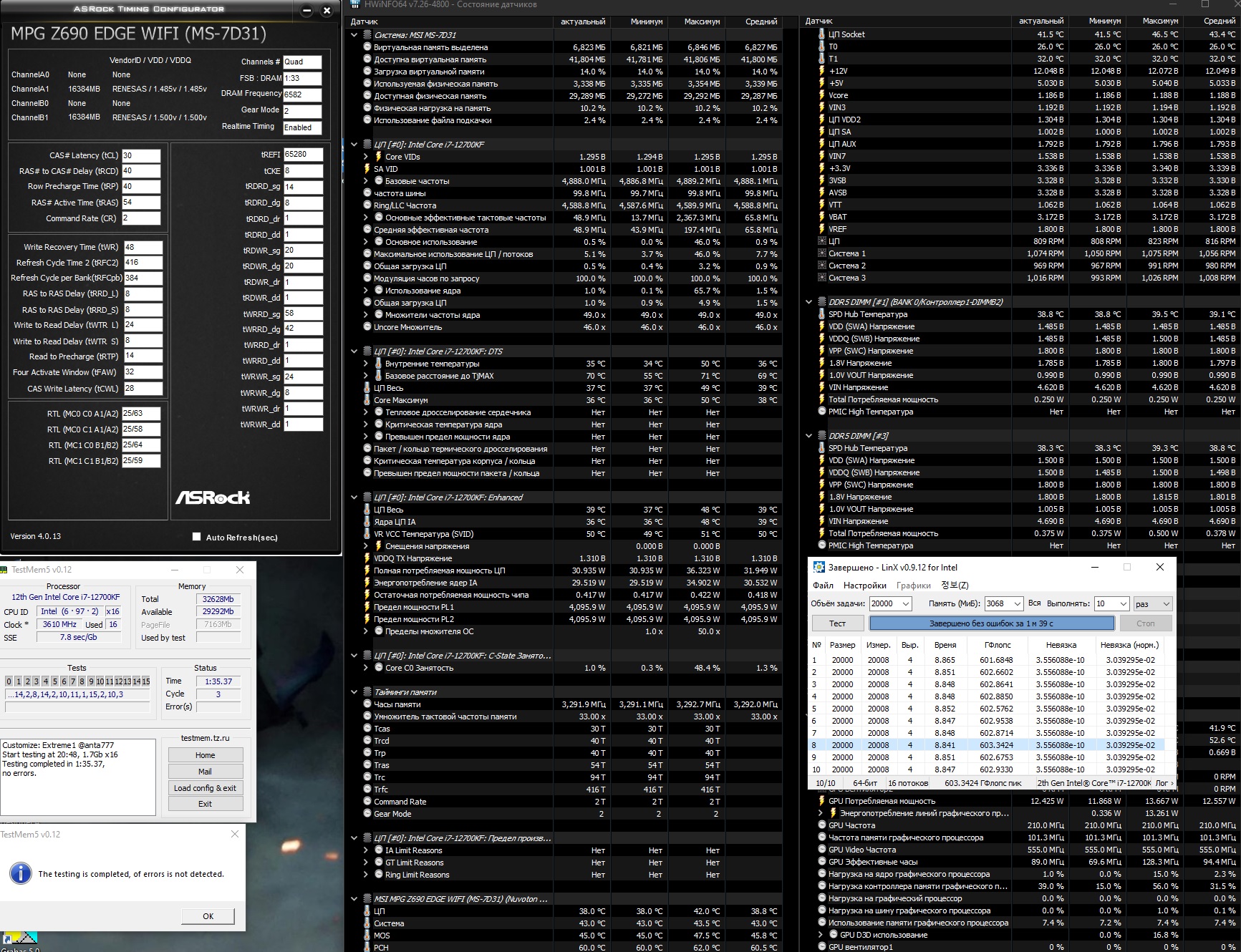Enable the Auto Refresh(sec) checkbox in ASRock
Viewport: 1241px width, 952px height.
(196, 537)
